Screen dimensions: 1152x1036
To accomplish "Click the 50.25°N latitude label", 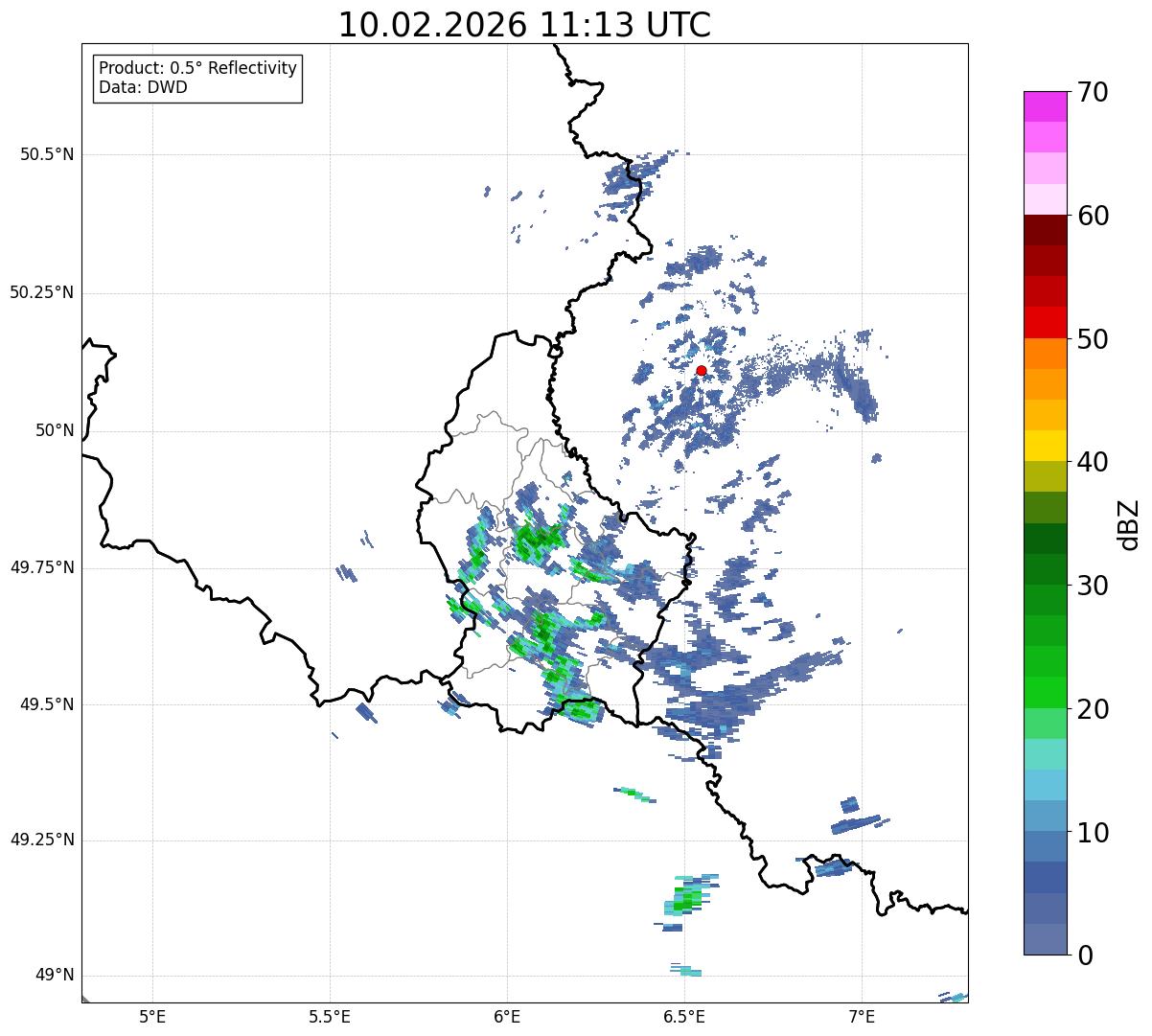I will click(x=41, y=292).
